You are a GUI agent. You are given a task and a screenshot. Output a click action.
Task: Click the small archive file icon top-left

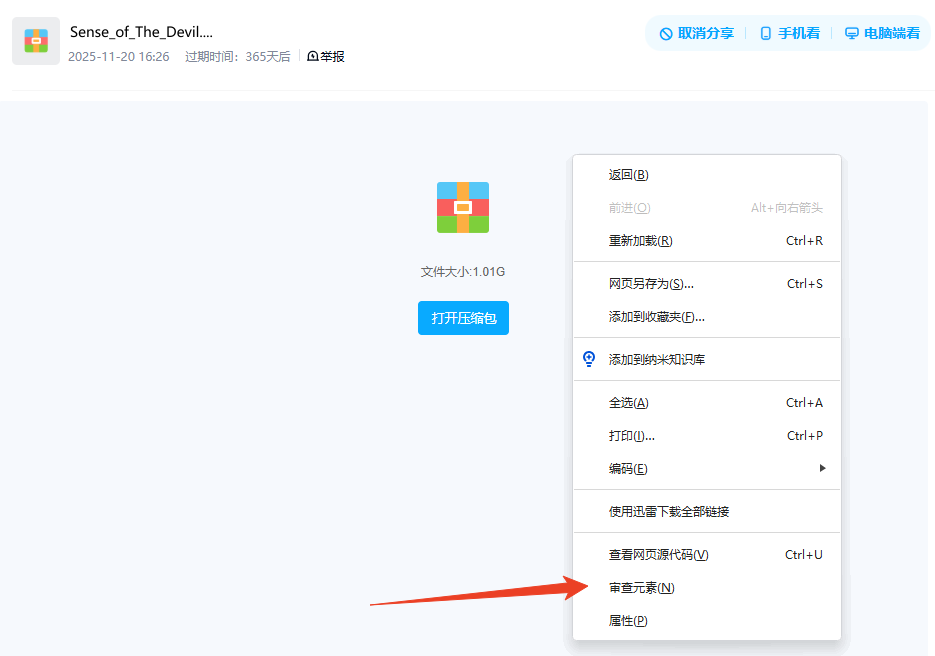[36, 40]
